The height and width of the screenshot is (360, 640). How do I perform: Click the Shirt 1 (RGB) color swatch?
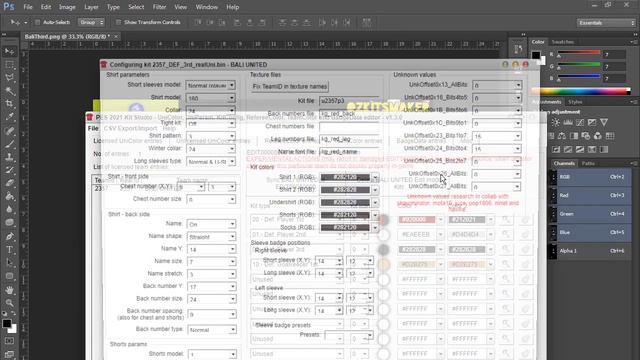pos(345,177)
